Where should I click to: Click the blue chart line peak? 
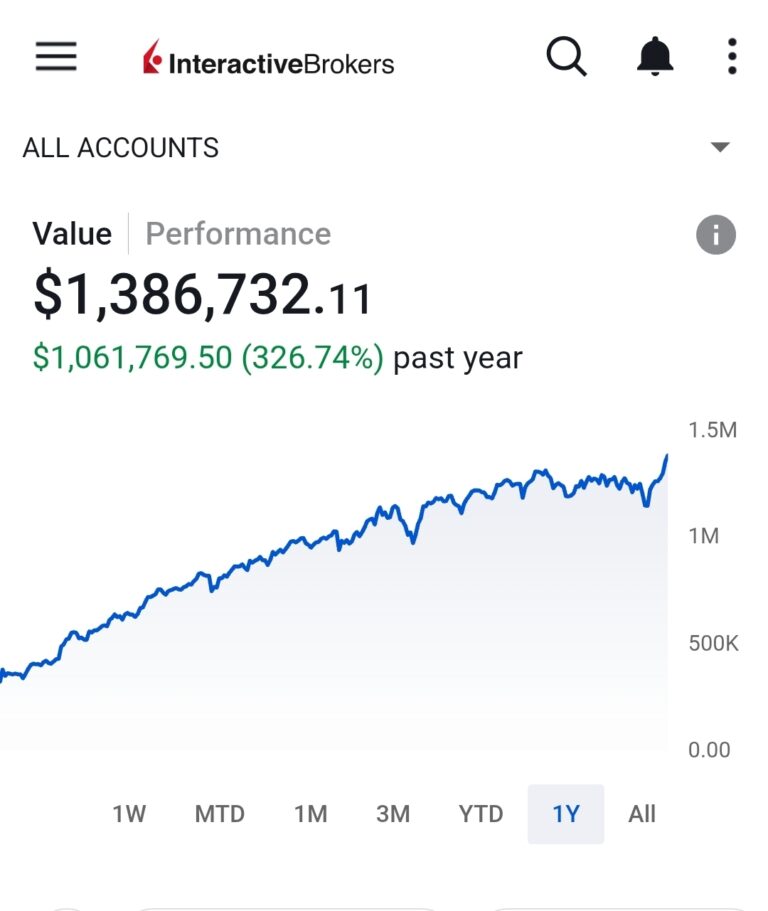(666, 456)
